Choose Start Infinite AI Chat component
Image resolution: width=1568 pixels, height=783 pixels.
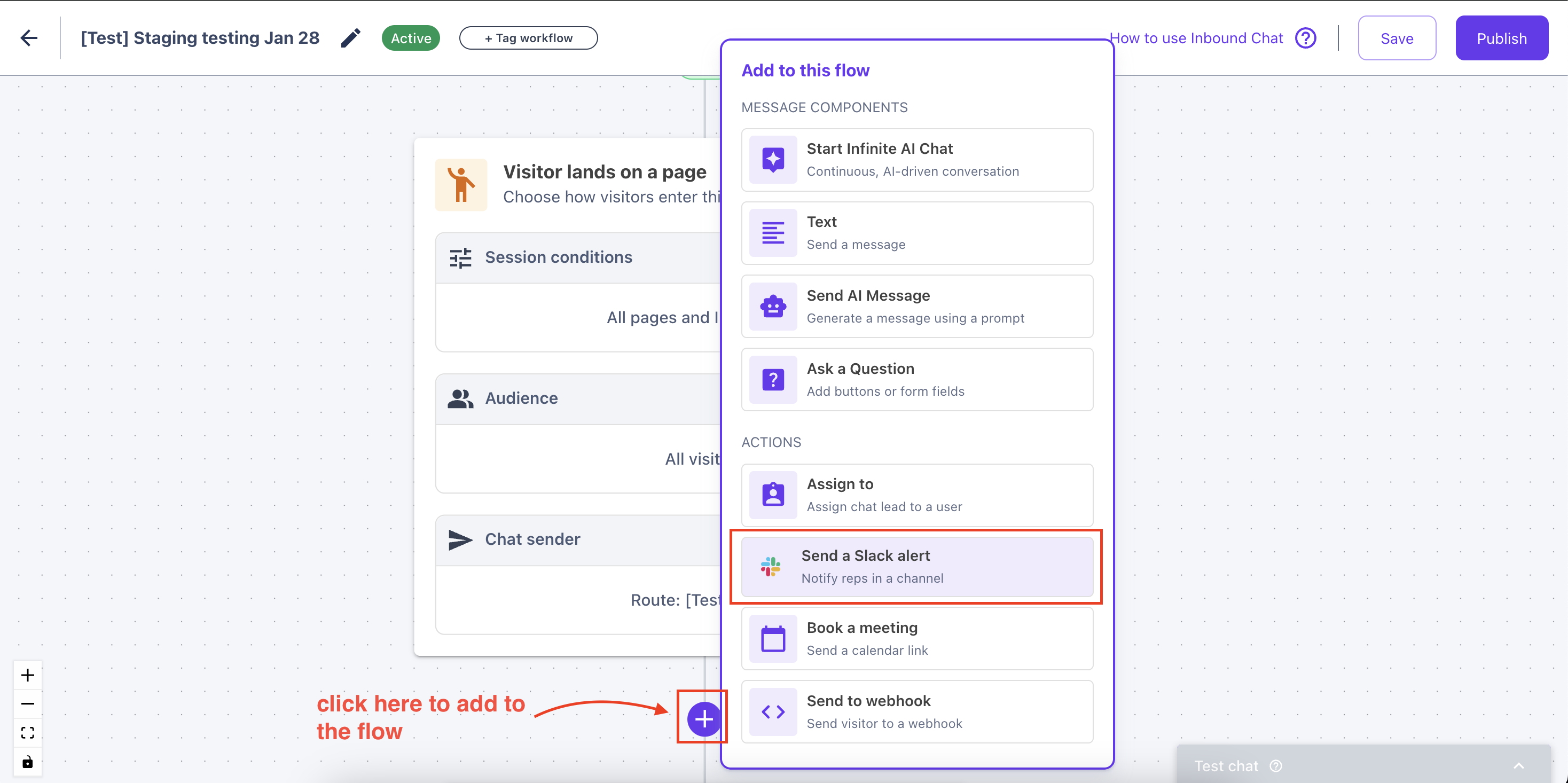(916, 160)
